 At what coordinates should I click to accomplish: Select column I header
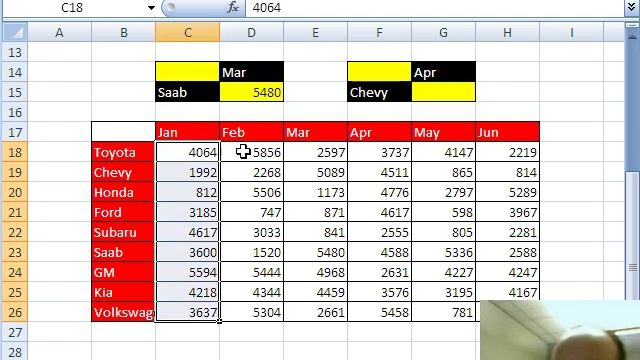tap(572, 32)
